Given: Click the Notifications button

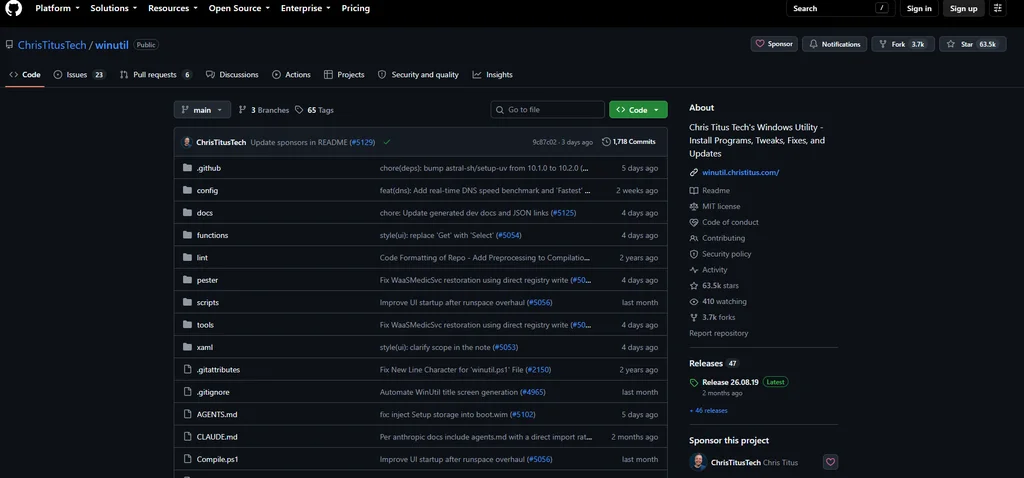Looking at the screenshot, I should pyautogui.click(x=835, y=44).
